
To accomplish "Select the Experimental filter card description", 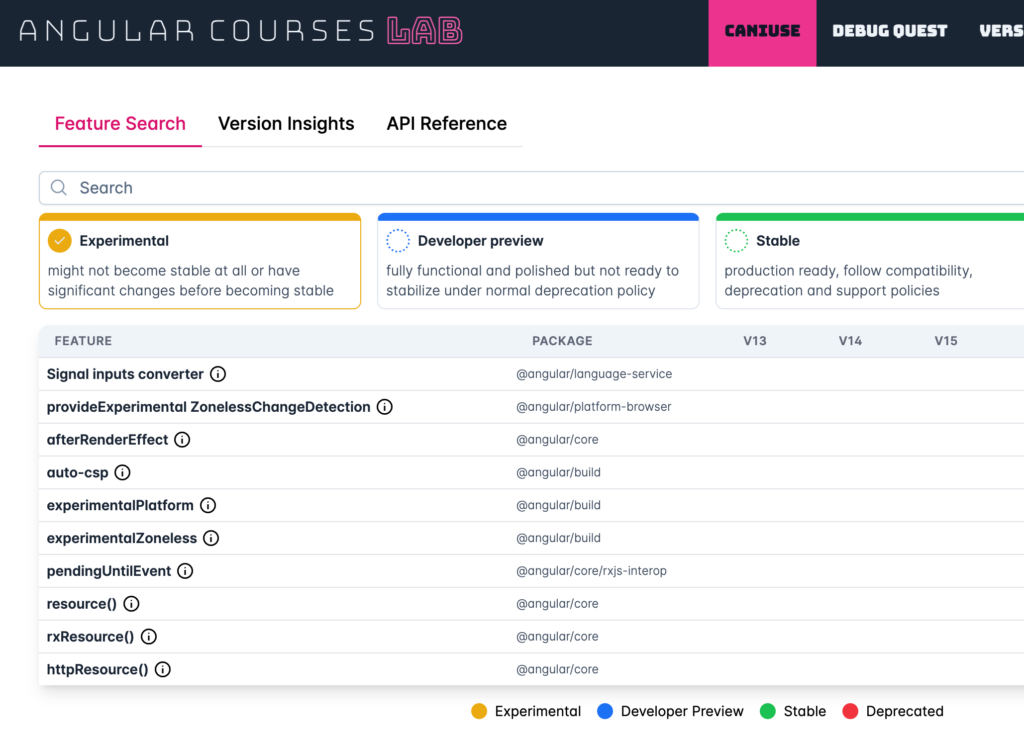I will 191,281.
